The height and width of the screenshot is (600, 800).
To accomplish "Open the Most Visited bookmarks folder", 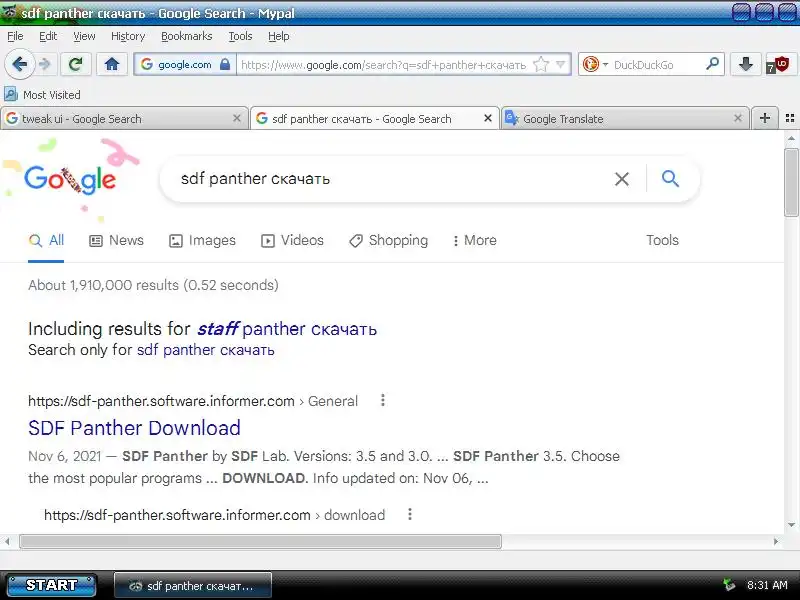I will pos(42,95).
